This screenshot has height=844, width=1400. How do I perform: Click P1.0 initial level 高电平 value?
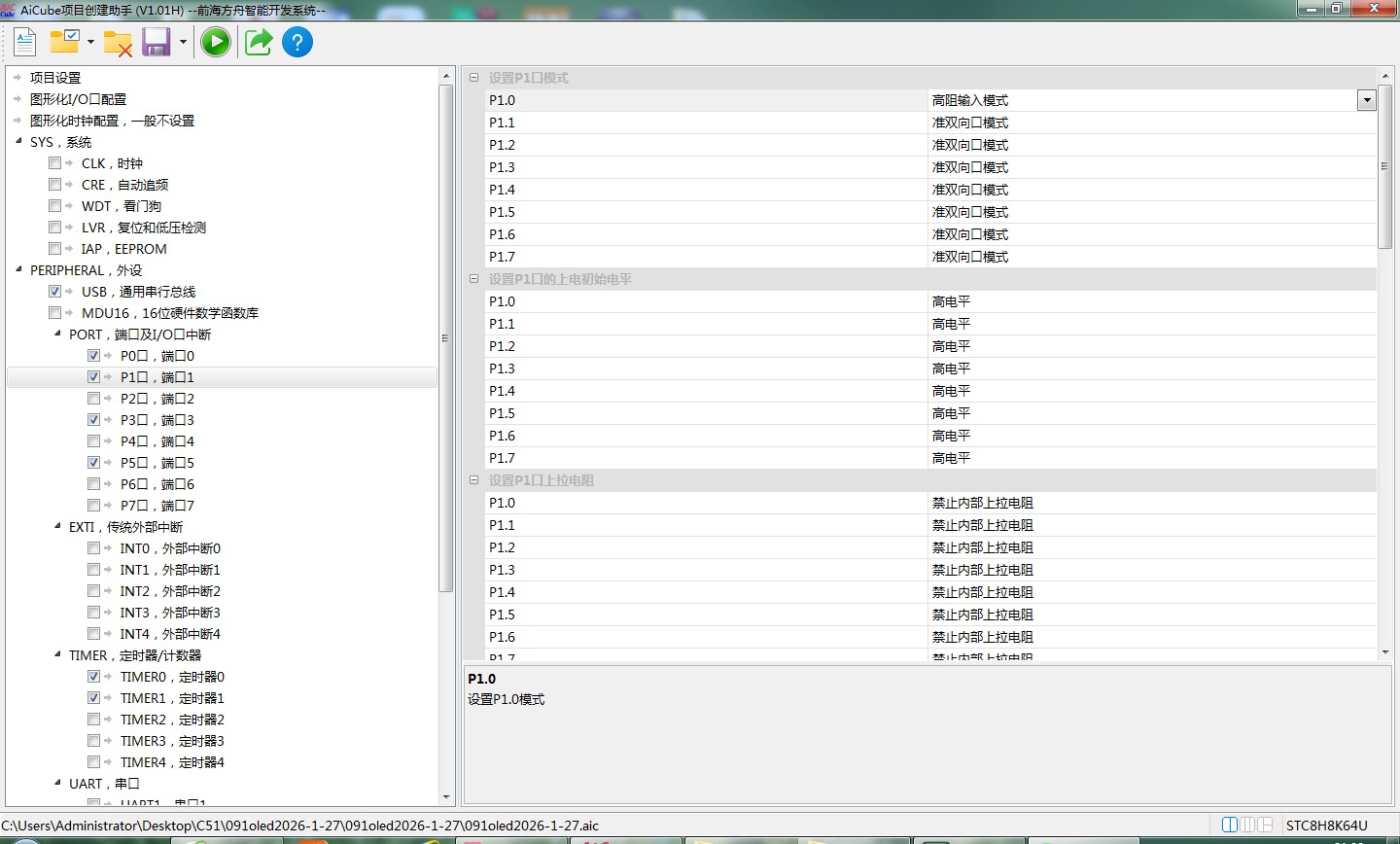click(951, 301)
